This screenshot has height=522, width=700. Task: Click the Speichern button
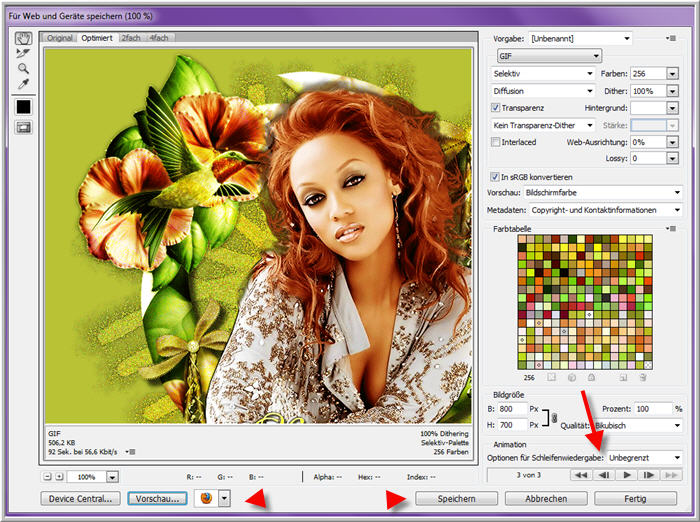point(456,498)
